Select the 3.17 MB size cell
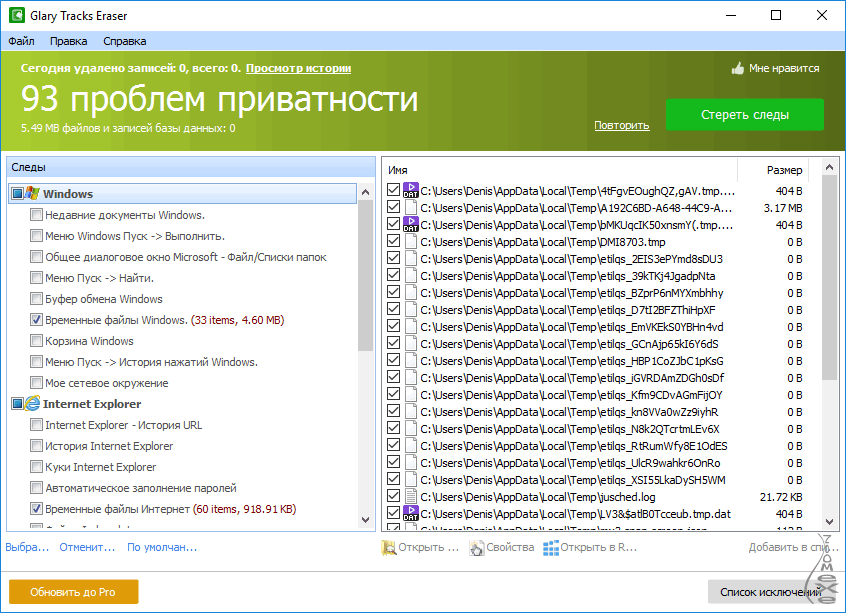This screenshot has width=846, height=613. (783, 208)
